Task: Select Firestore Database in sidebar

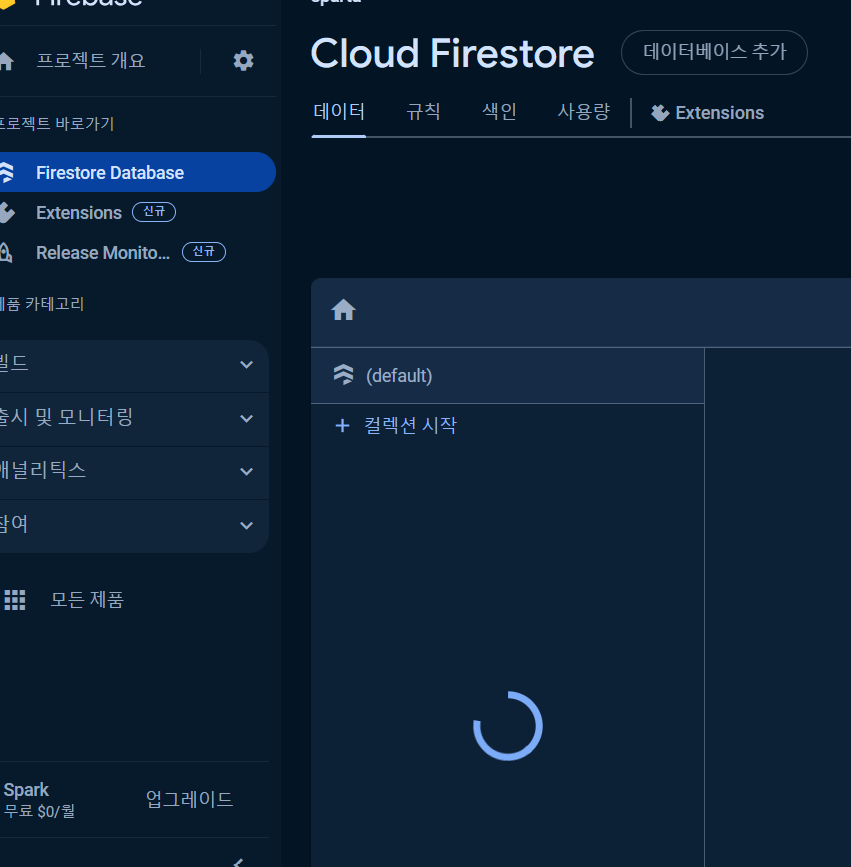Action: 137,173
